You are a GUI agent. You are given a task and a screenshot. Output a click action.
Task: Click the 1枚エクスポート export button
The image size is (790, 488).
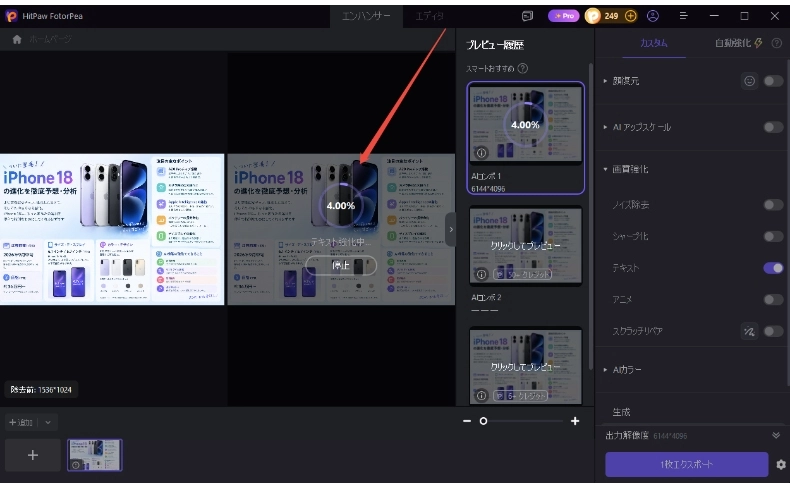(x=686, y=464)
